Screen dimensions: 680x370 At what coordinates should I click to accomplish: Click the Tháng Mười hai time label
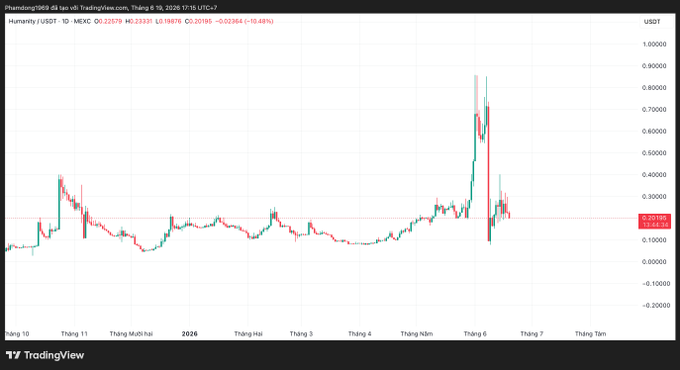point(131,334)
